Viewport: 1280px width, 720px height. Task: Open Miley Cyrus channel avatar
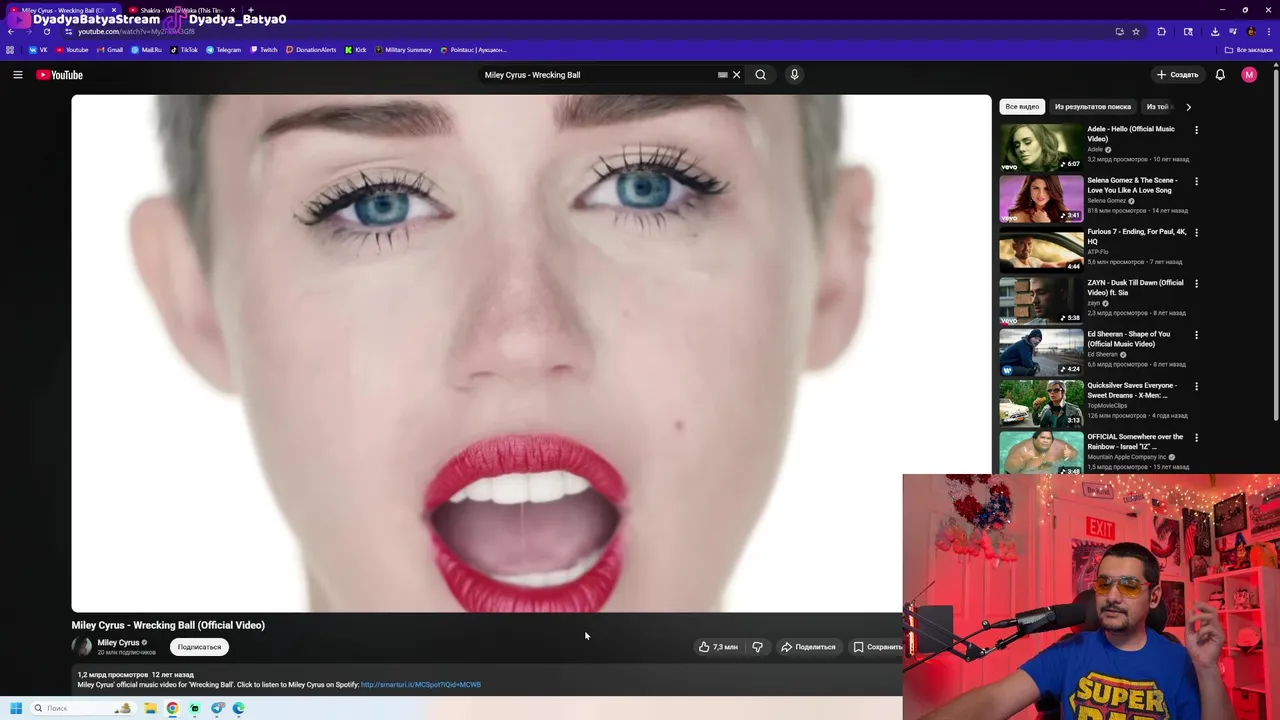pos(82,647)
